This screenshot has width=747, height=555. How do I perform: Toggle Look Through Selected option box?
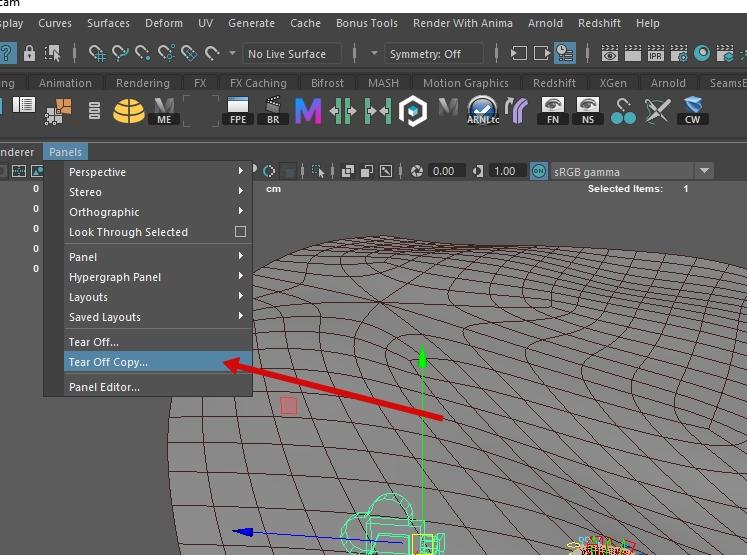240,232
